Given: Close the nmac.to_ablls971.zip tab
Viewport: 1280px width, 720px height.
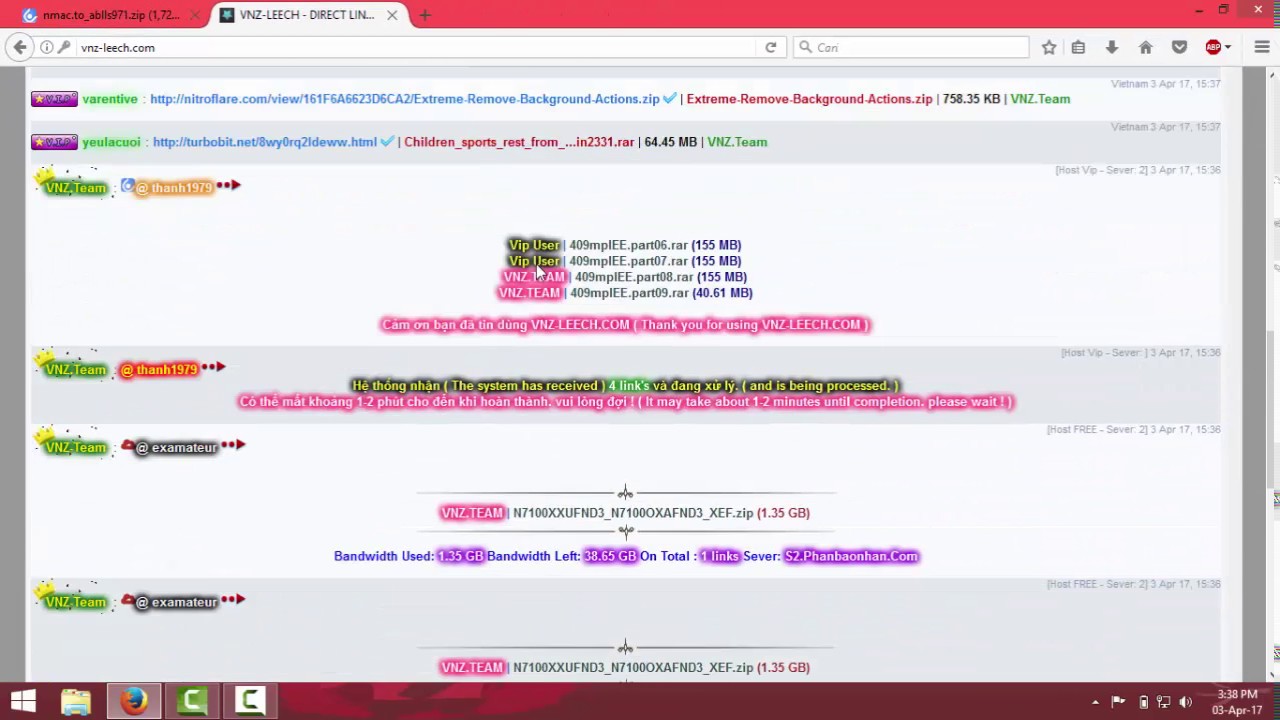Looking at the screenshot, I should (x=196, y=15).
